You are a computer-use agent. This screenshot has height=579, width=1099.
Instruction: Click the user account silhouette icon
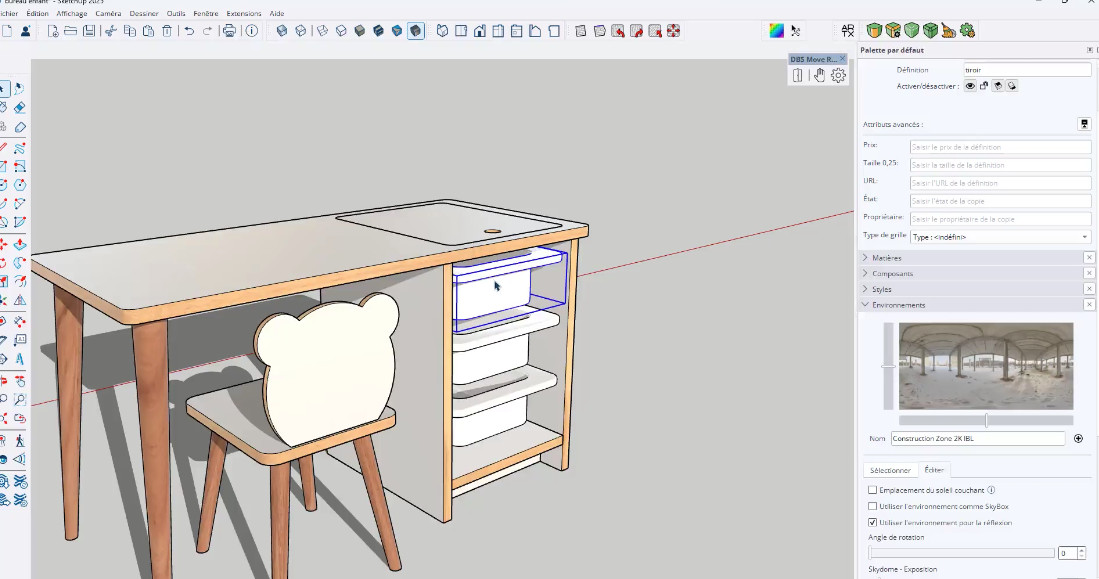pos(25,31)
